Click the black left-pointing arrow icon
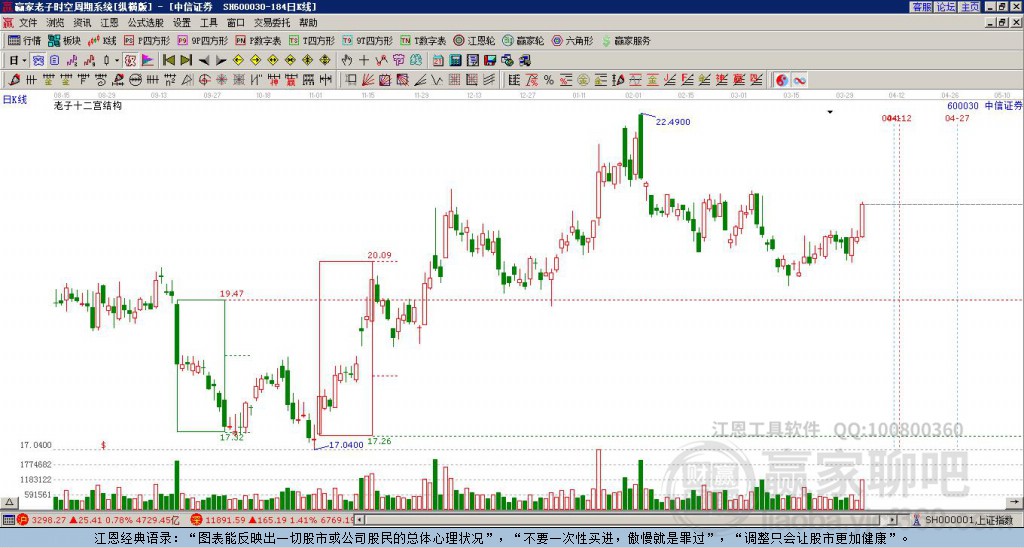Image resolution: width=1024 pixels, height=548 pixels. coord(204,60)
